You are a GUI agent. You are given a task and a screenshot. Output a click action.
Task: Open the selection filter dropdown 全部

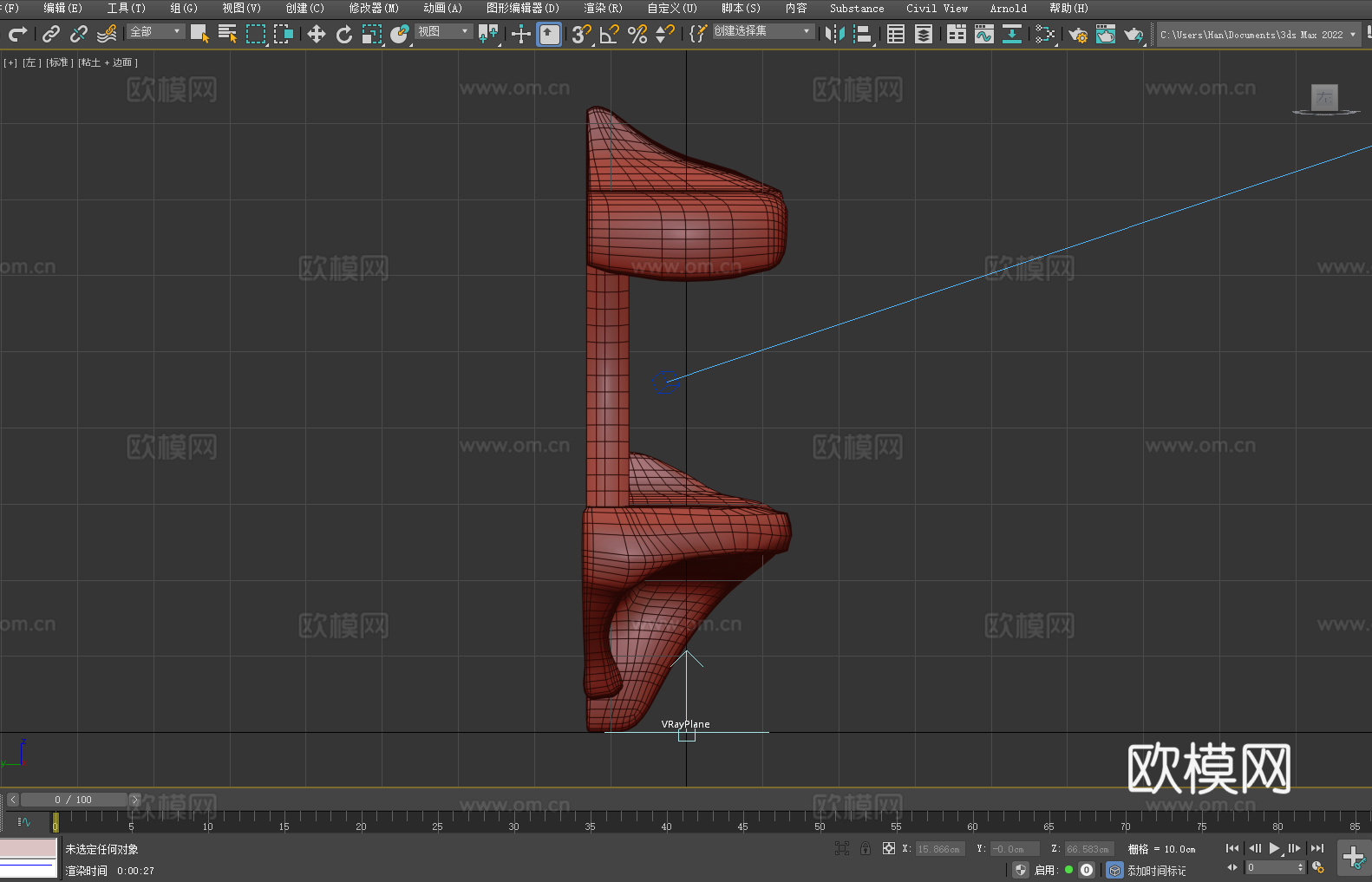155,31
